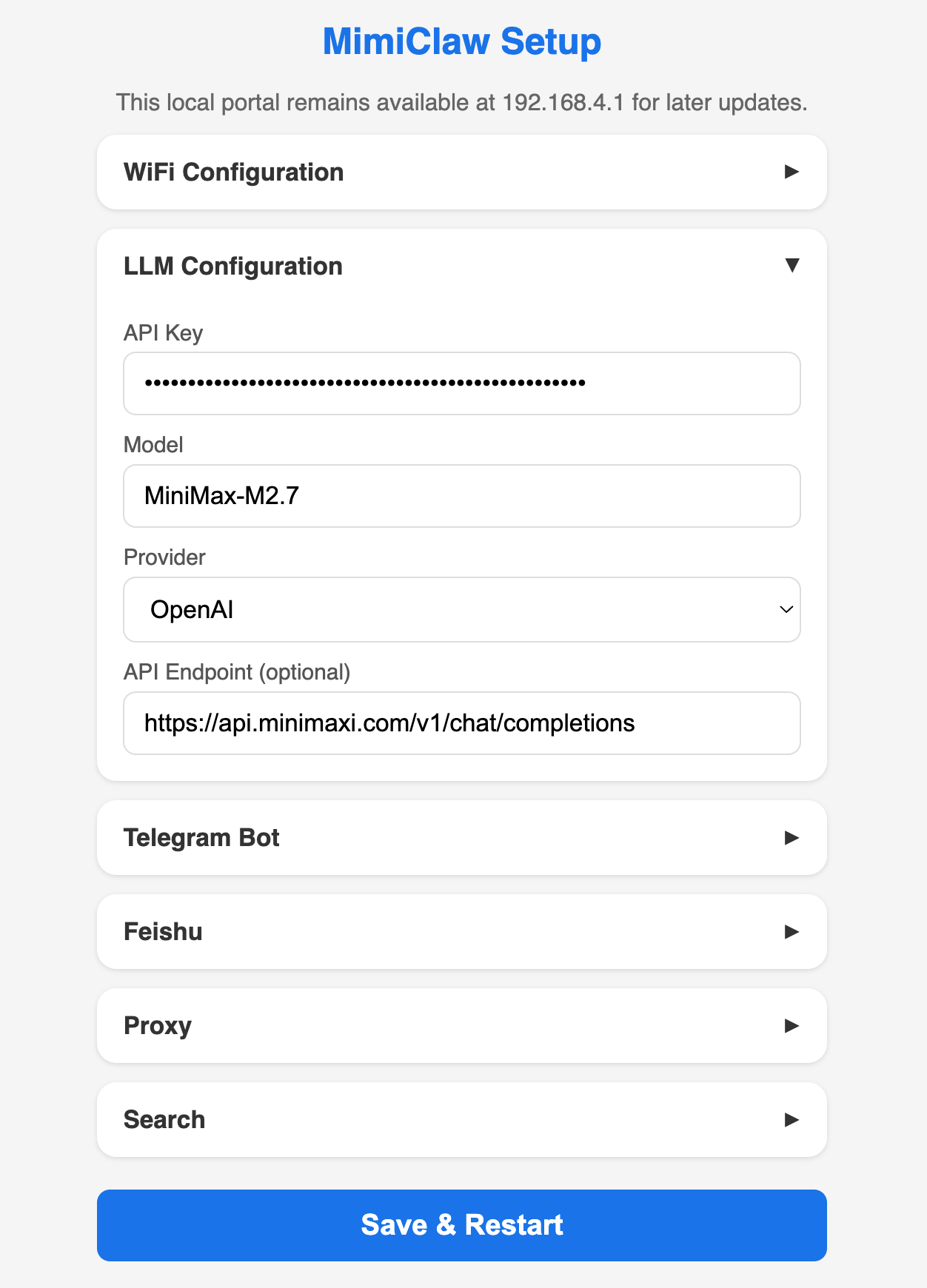Collapse the LLM Configuration section

click(x=461, y=265)
